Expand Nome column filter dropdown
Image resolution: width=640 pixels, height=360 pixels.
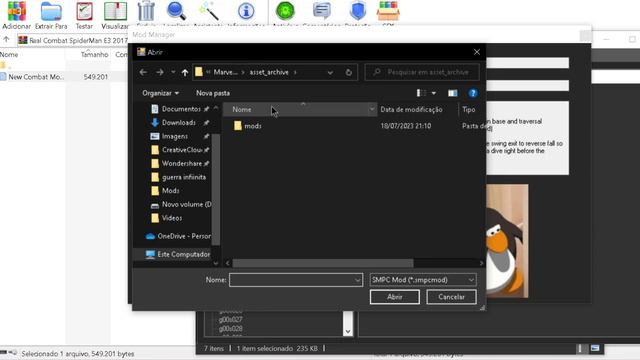point(372,109)
